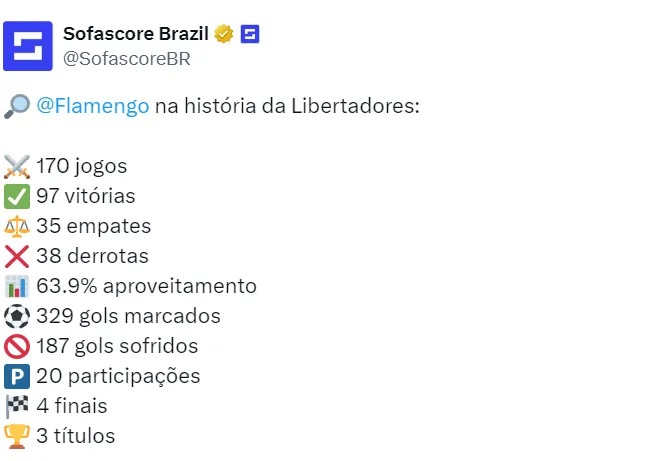Image resolution: width=652 pixels, height=461 pixels.
Task: Click the '3 títulos' text line
Action: coord(76,436)
